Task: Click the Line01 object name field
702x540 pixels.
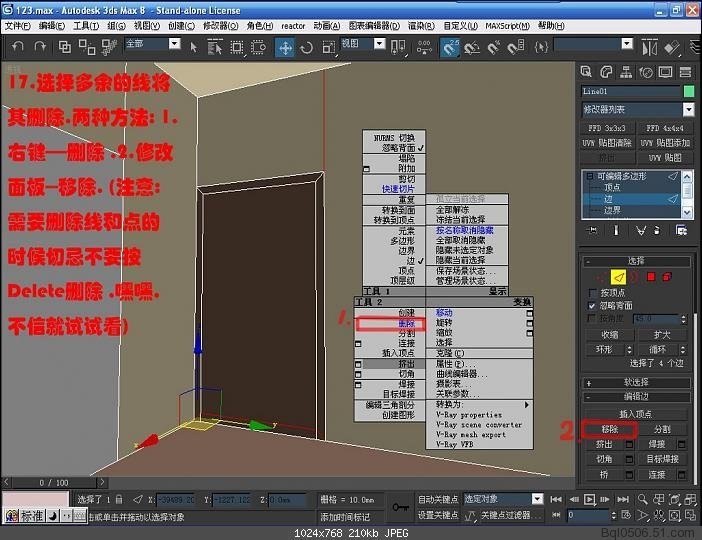Action: (630, 91)
